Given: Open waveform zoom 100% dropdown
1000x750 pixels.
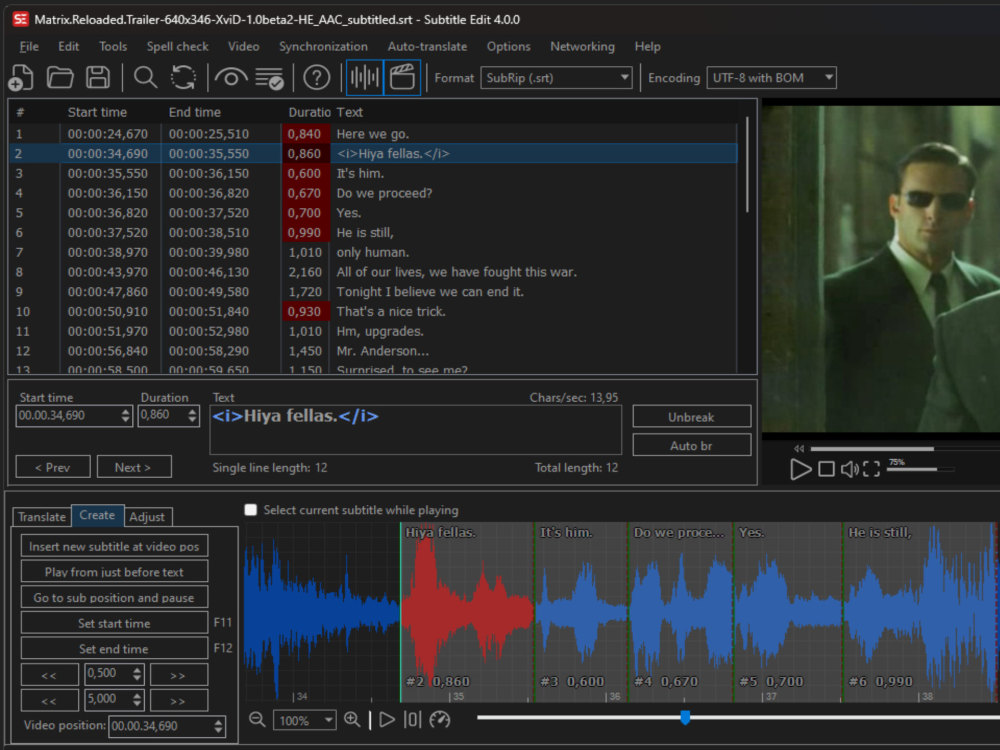Looking at the screenshot, I should (x=305, y=721).
